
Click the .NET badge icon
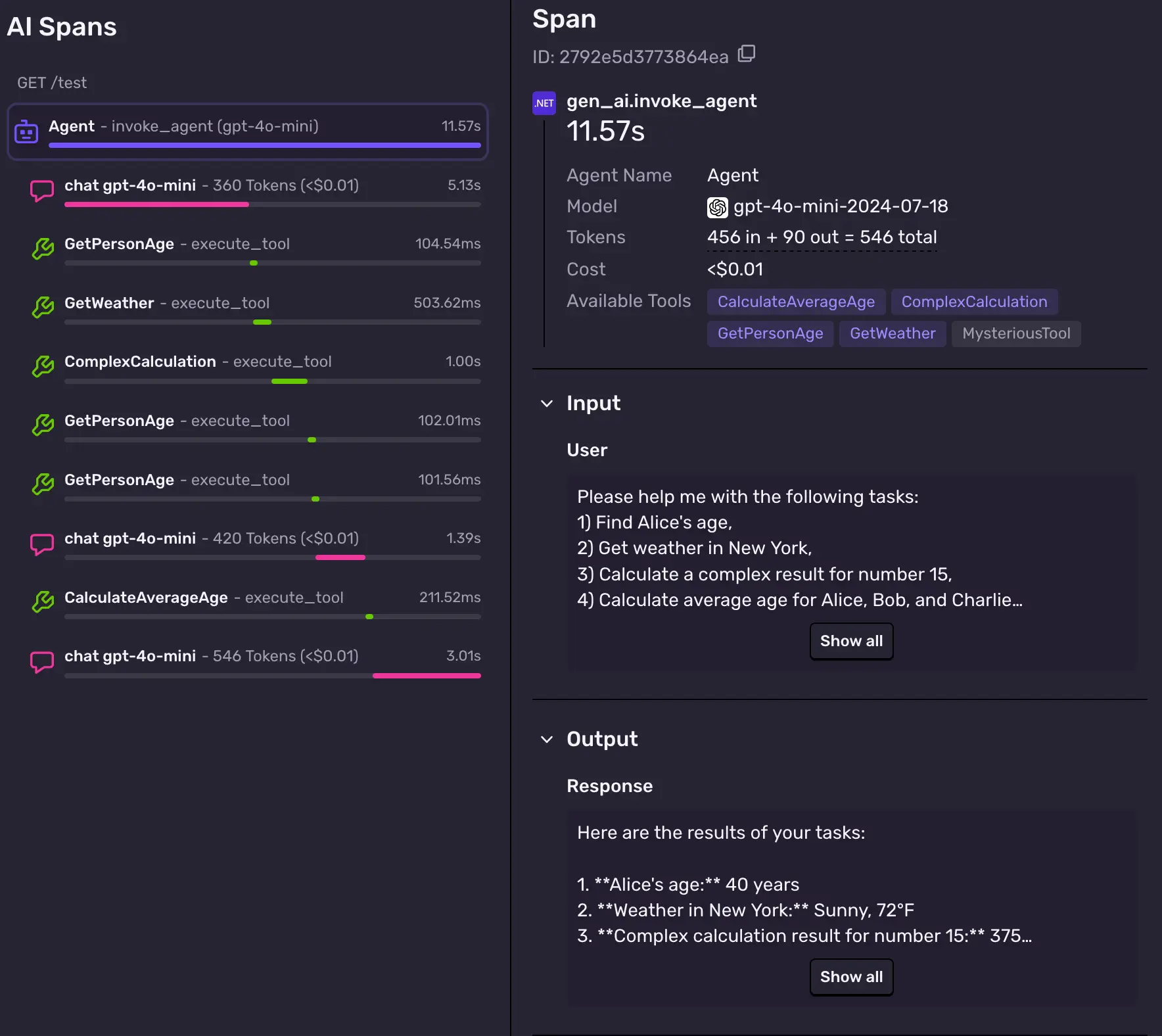pyautogui.click(x=544, y=103)
